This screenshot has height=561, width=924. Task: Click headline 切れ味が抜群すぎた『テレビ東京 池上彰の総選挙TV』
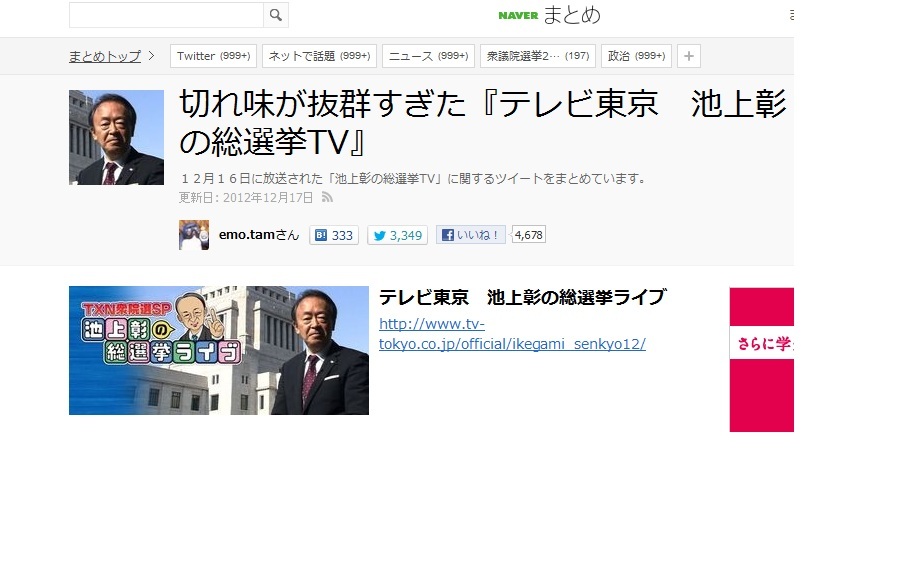[483, 123]
